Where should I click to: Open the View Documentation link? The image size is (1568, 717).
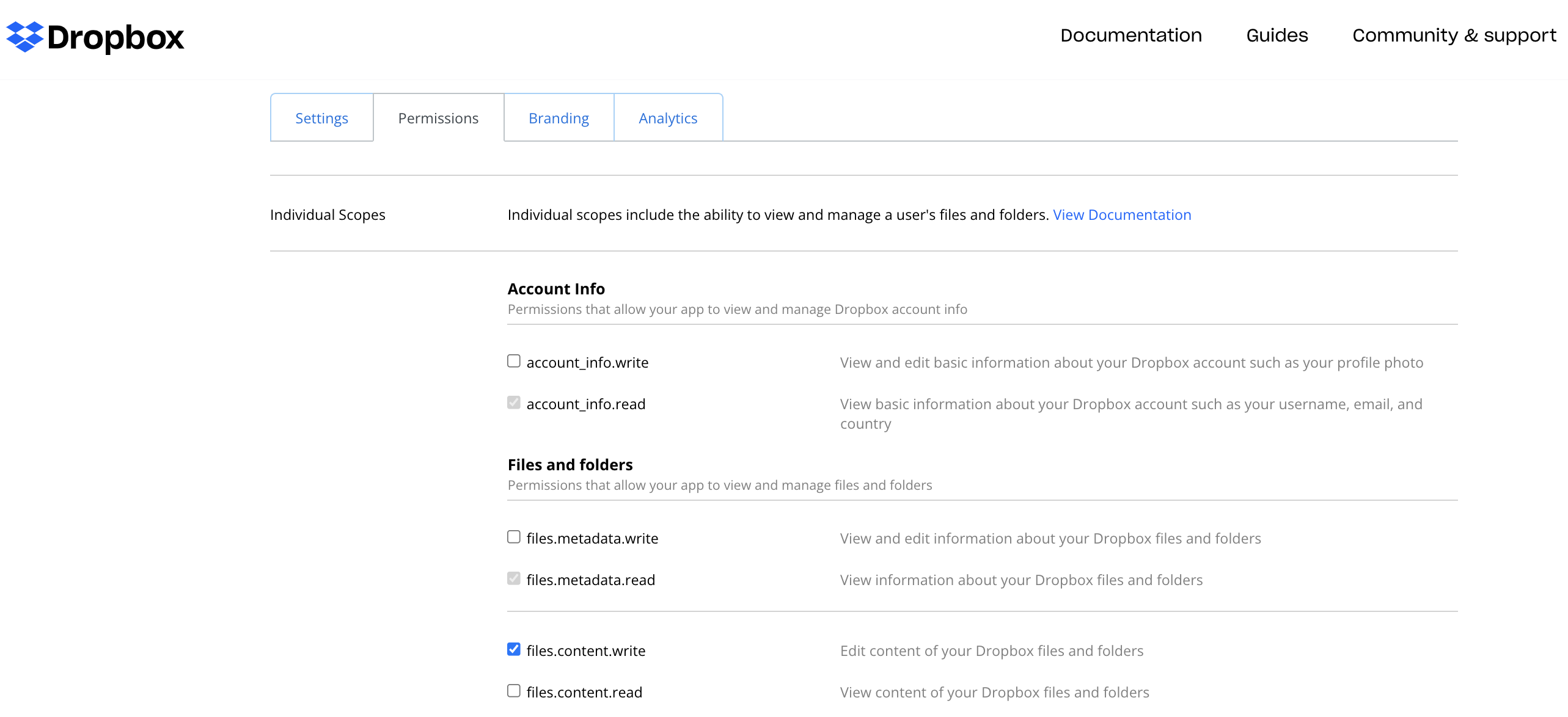point(1122,215)
